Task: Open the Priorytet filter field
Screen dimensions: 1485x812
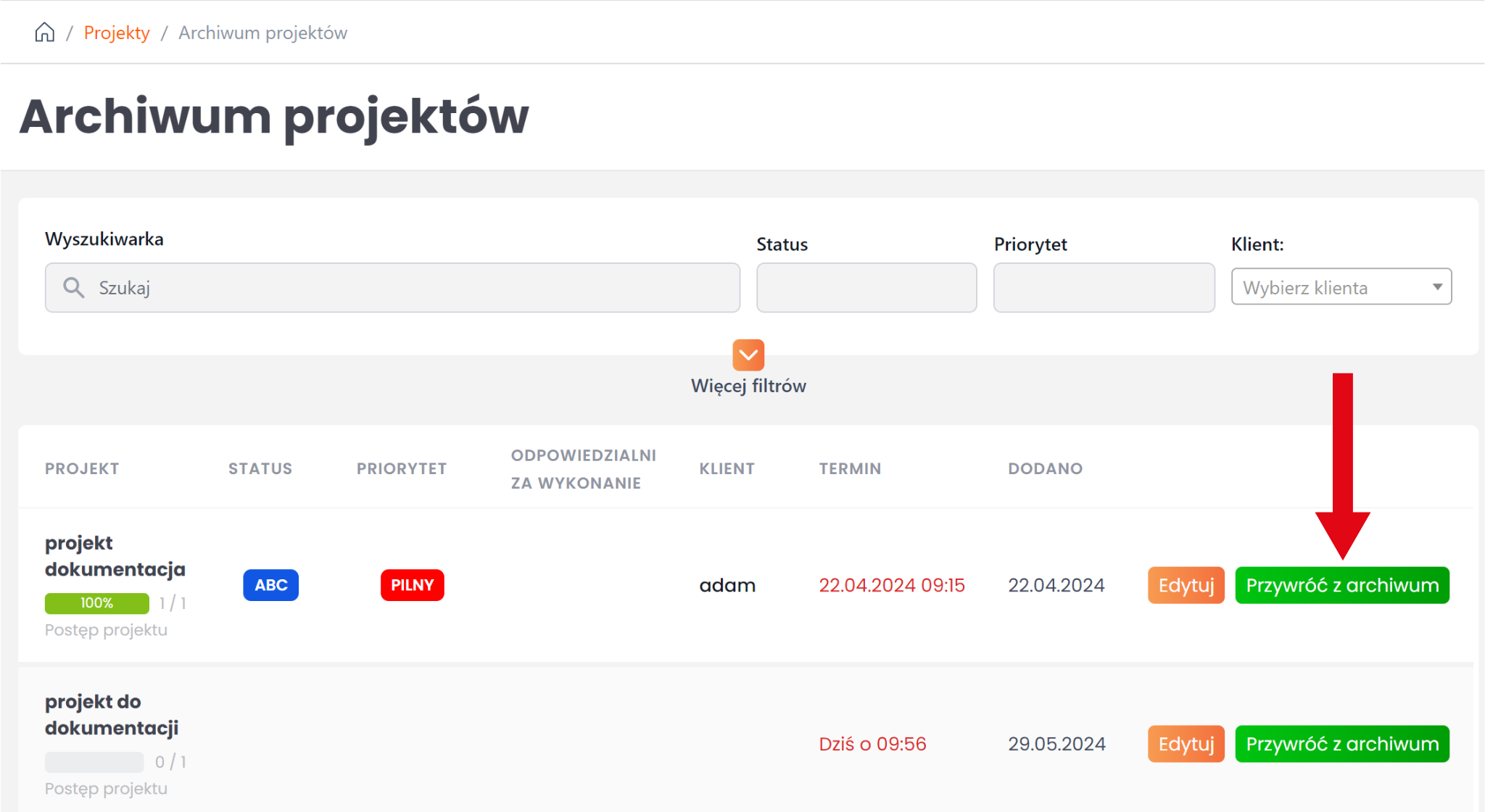Action: [1103, 288]
